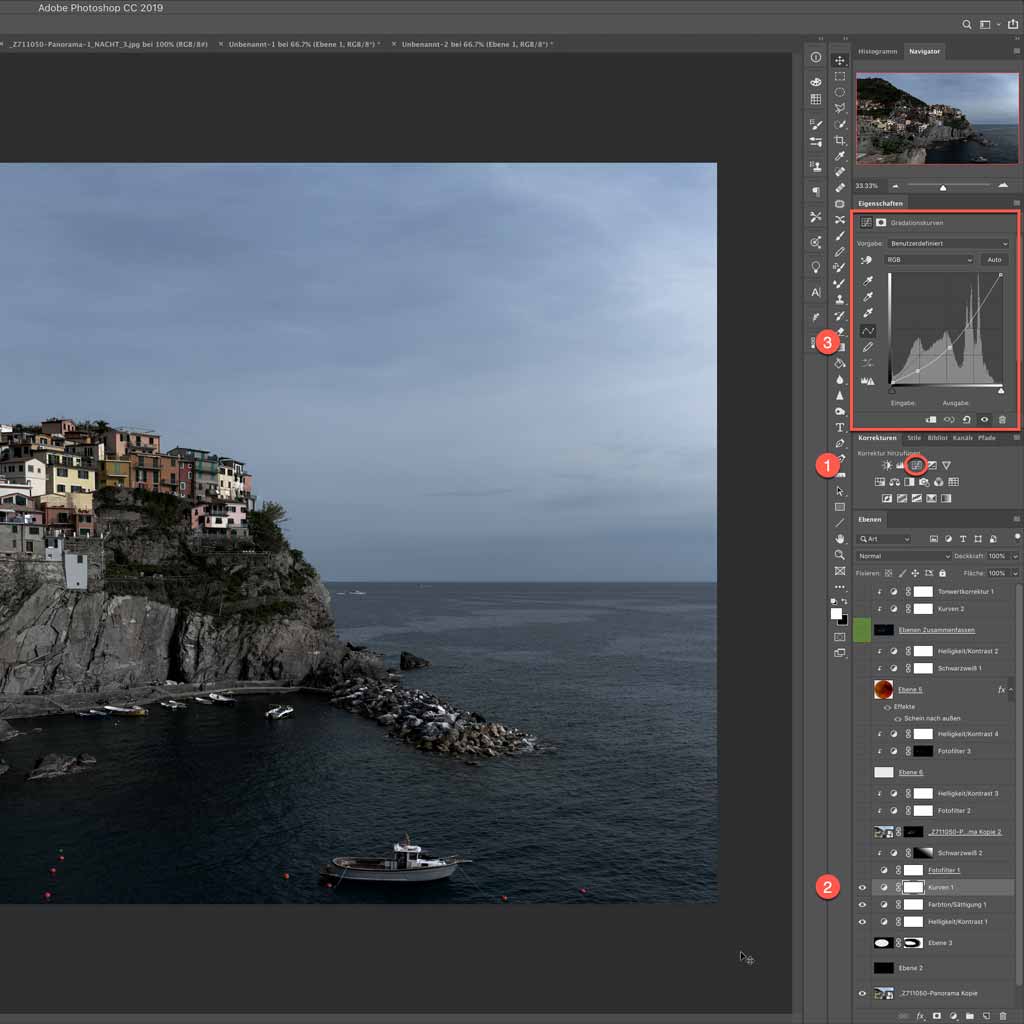
Task: Delete the curves adjustment via trash icon
Action: 1002,420
